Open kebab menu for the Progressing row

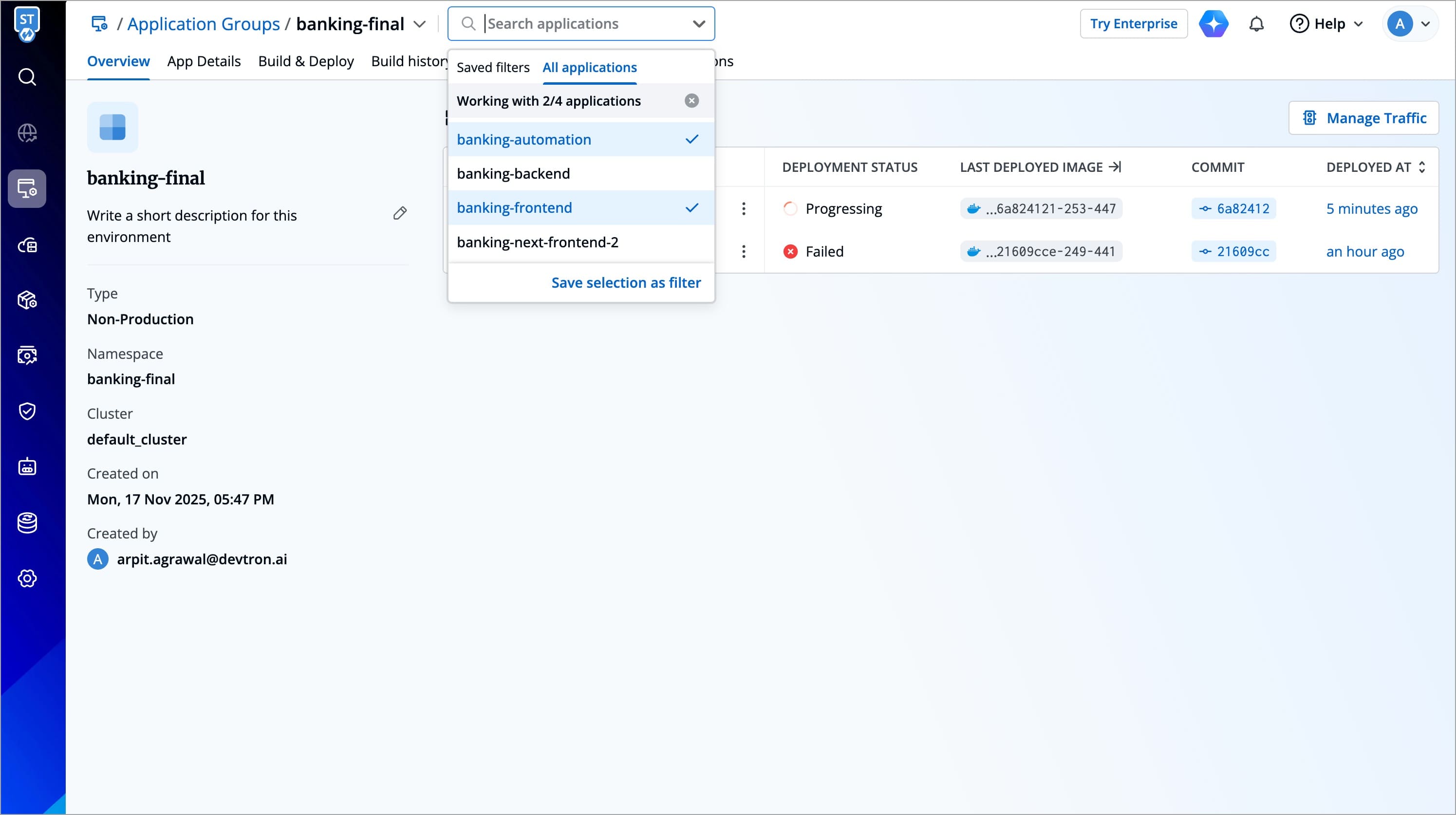coord(743,208)
